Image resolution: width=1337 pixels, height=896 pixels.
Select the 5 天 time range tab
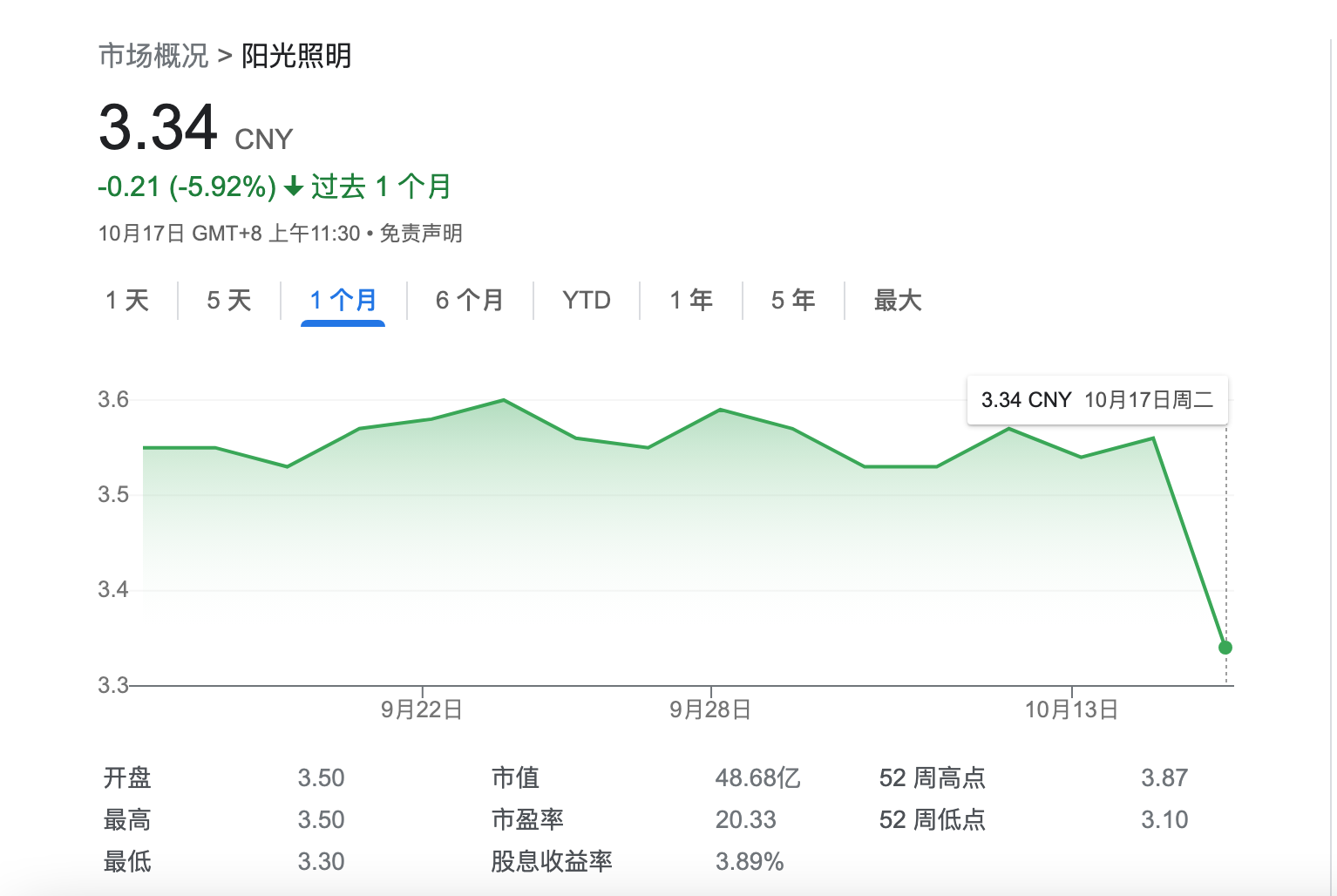(229, 301)
